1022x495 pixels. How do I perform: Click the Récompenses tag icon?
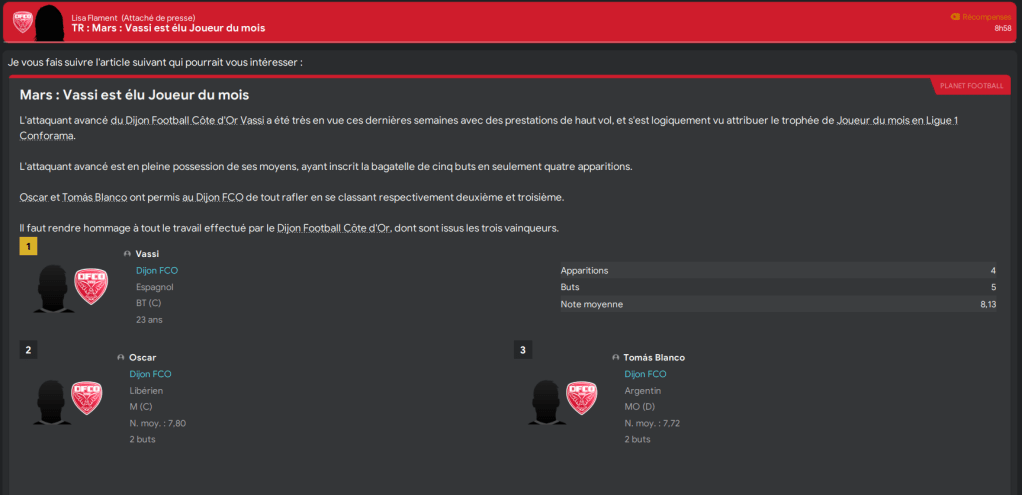(955, 16)
